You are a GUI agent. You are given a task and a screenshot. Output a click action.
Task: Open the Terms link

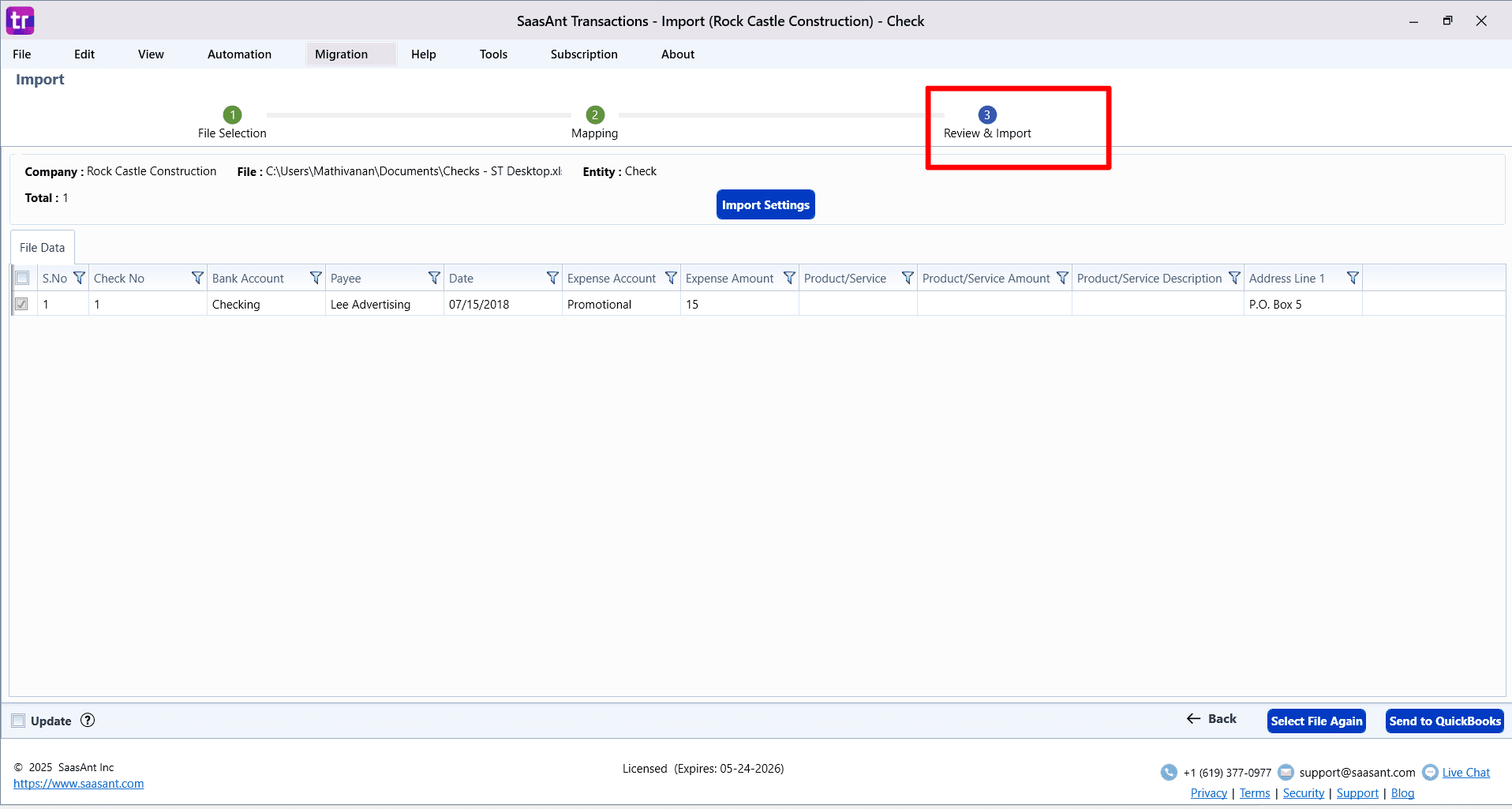[1255, 793]
